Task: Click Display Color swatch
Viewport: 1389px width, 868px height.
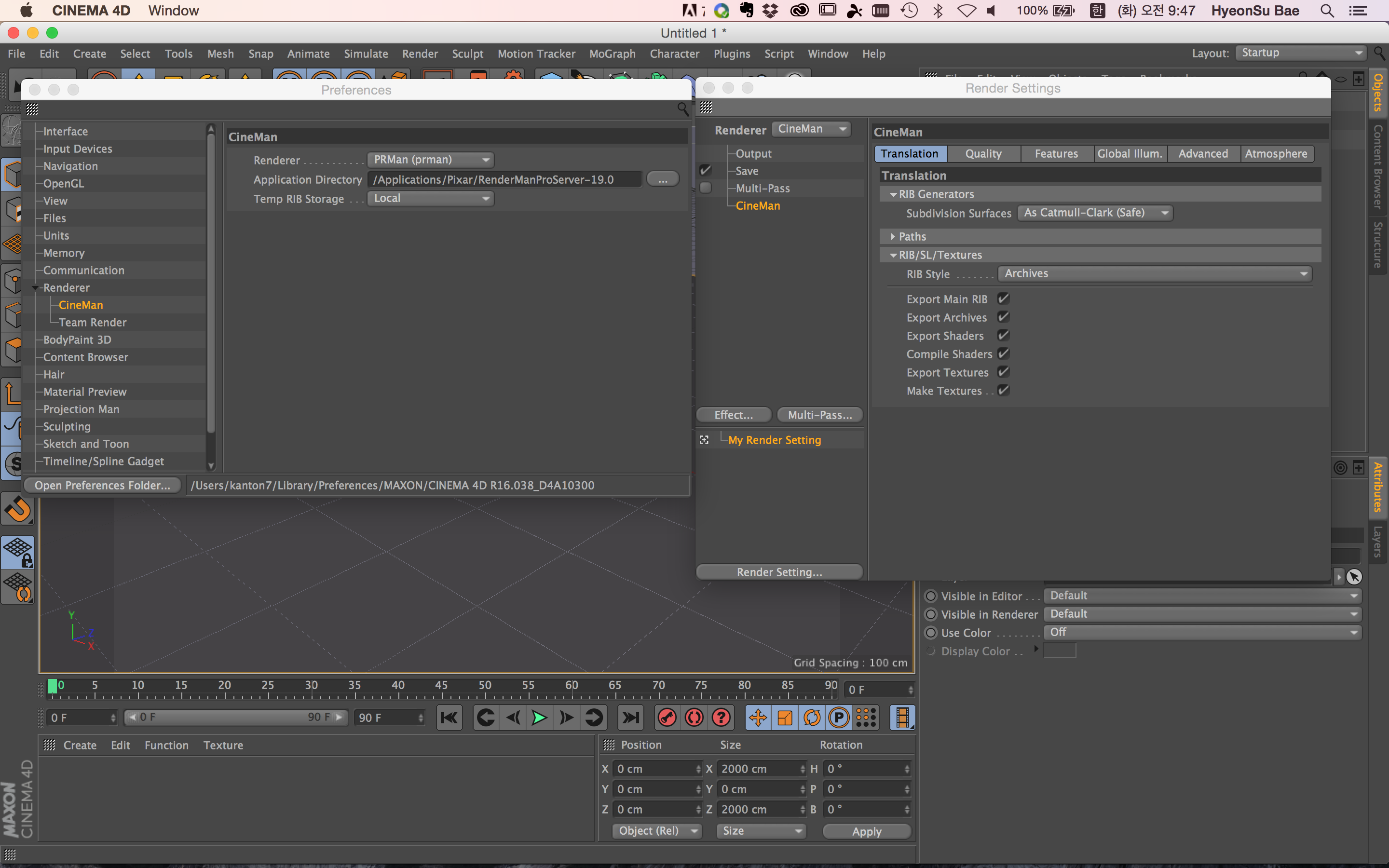Action: coord(1059,651)
